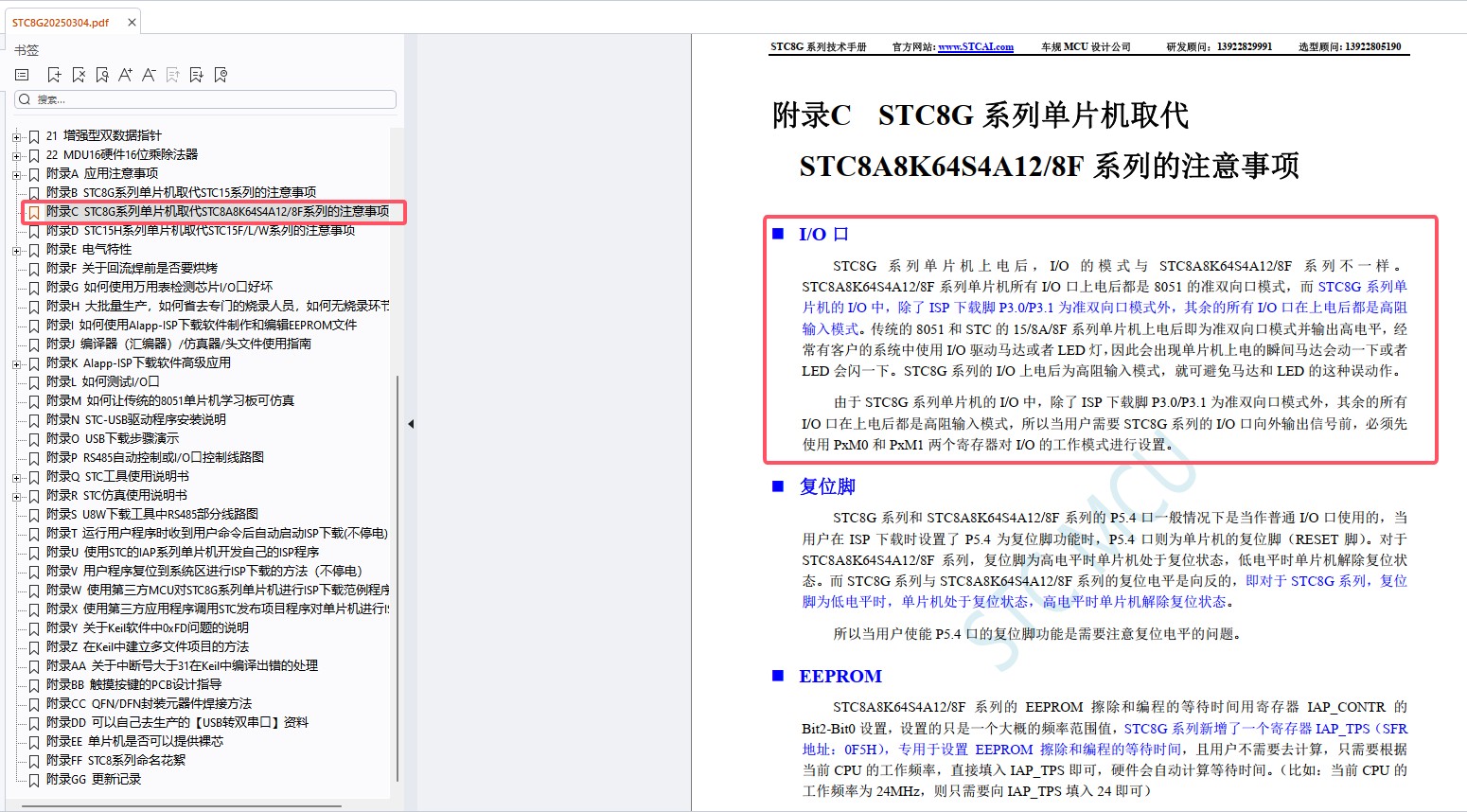Click the delete bookmark icon
The width and height of the screenshot is (1467, 812).
pos(79,75)
